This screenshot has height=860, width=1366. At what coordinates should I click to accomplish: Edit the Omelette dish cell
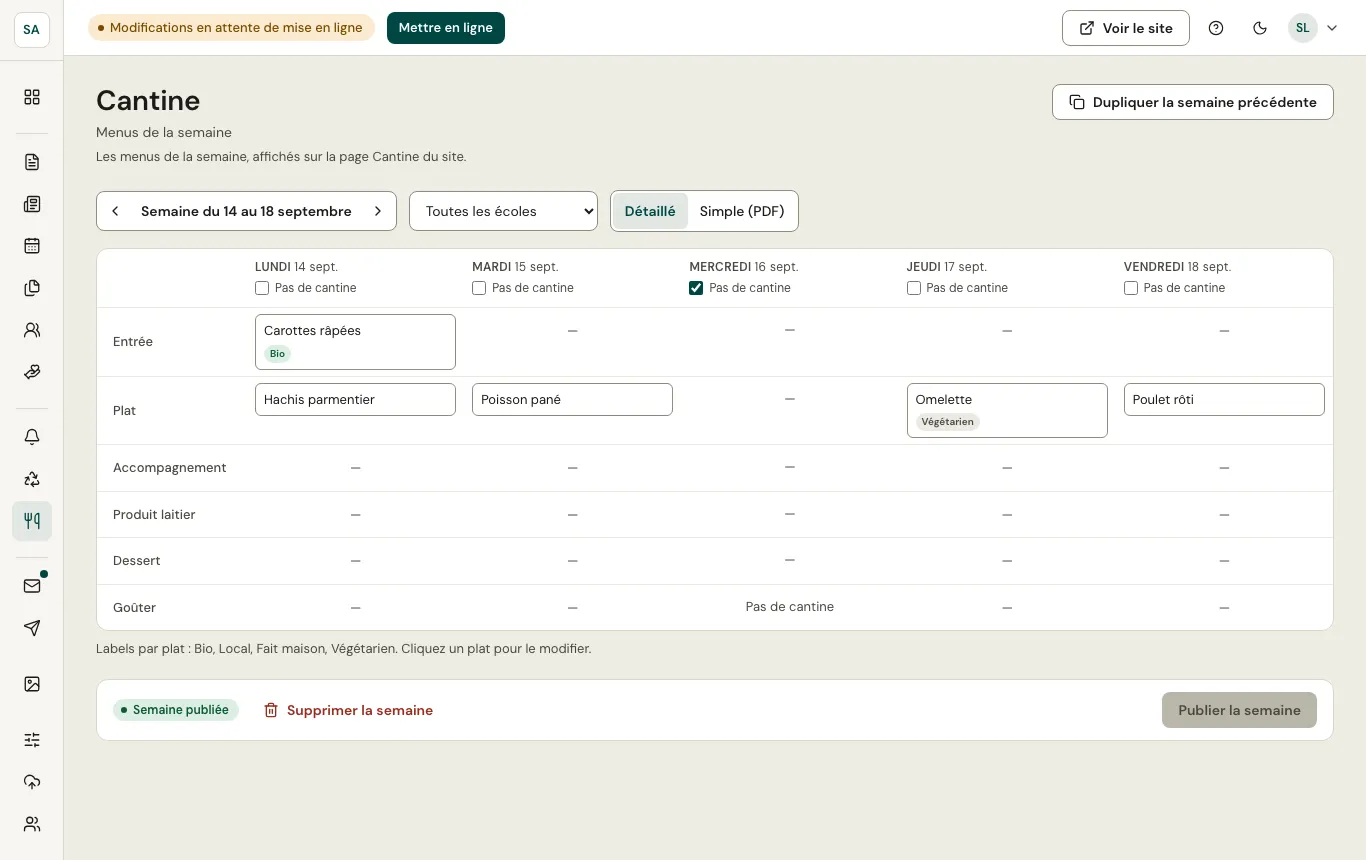coord(1007,410)
